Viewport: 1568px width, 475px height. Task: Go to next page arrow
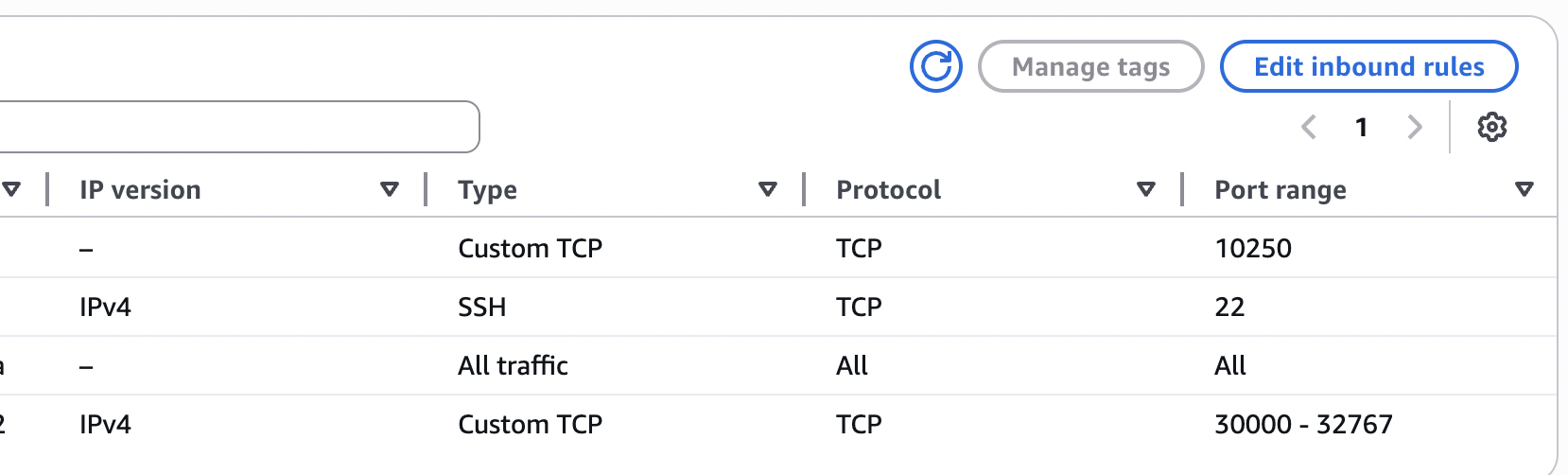click(1414, 127)
